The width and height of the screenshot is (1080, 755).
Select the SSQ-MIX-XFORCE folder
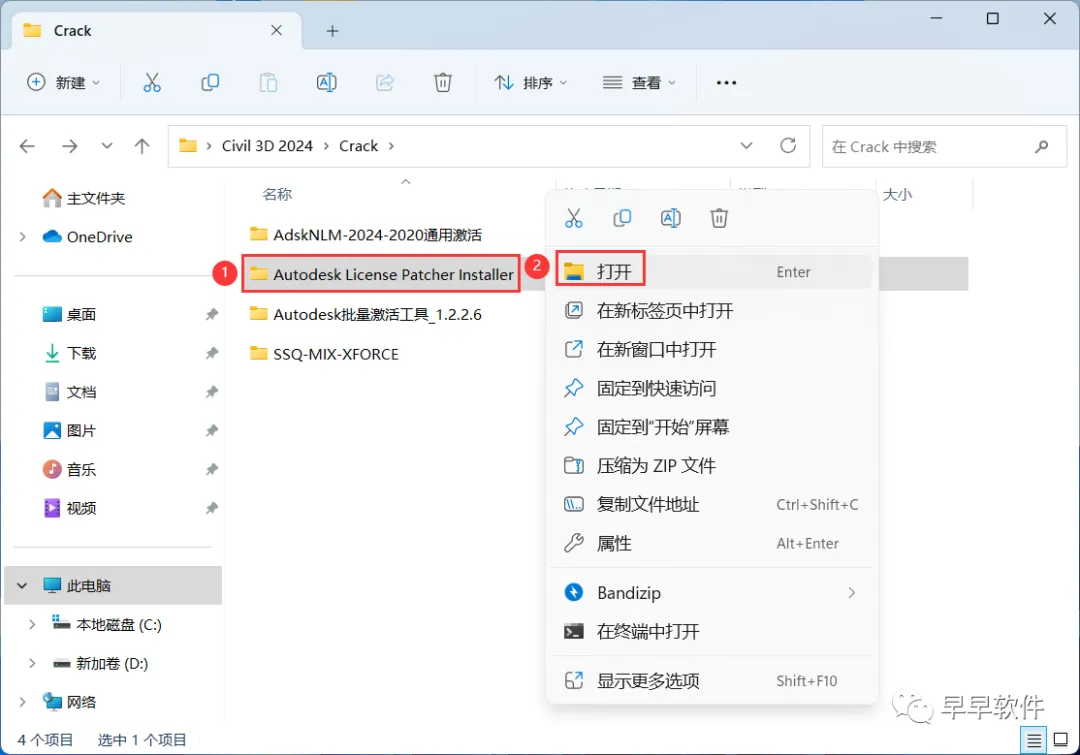tap(324, 354)
